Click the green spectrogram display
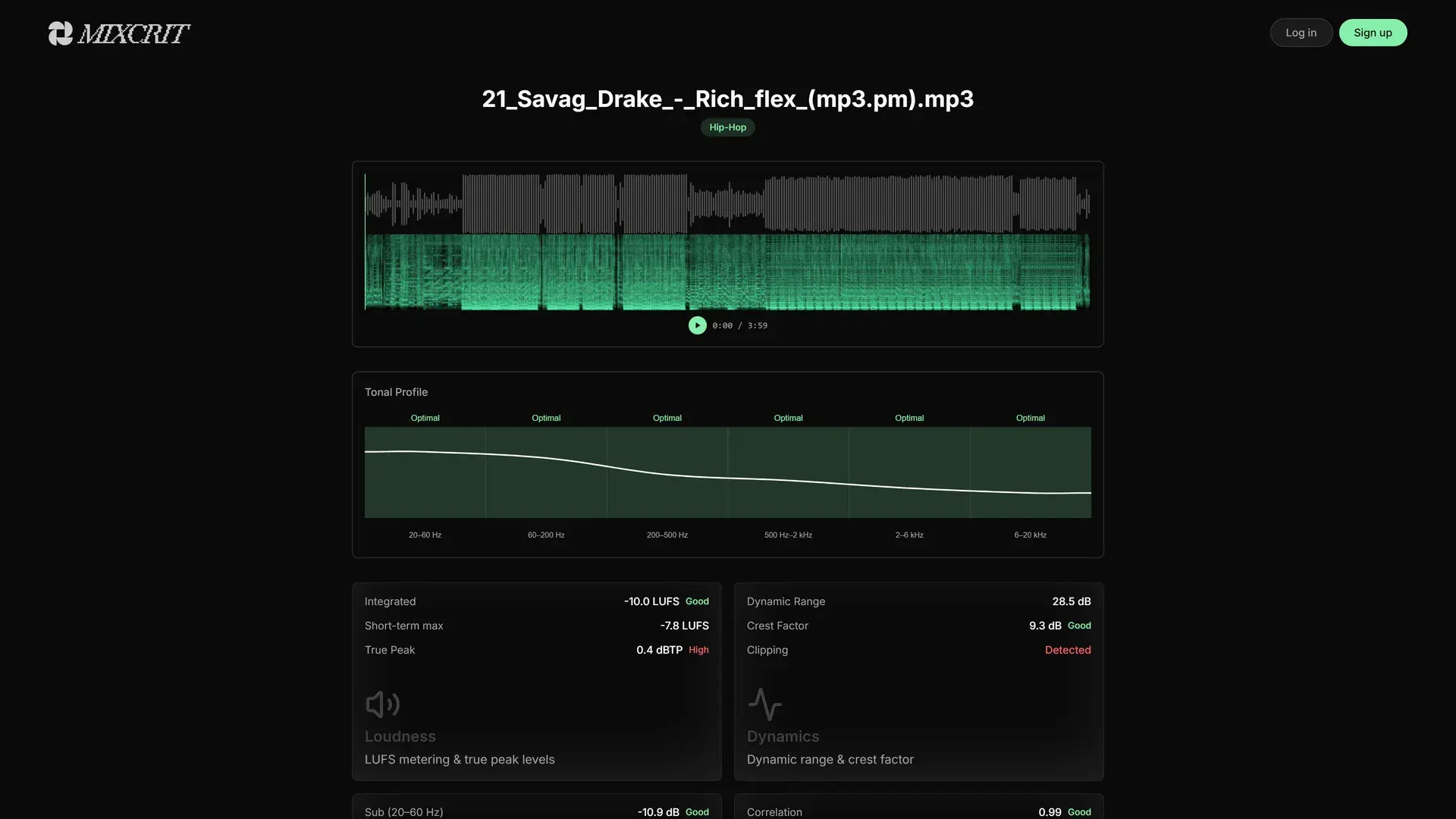 click(727, 272)
